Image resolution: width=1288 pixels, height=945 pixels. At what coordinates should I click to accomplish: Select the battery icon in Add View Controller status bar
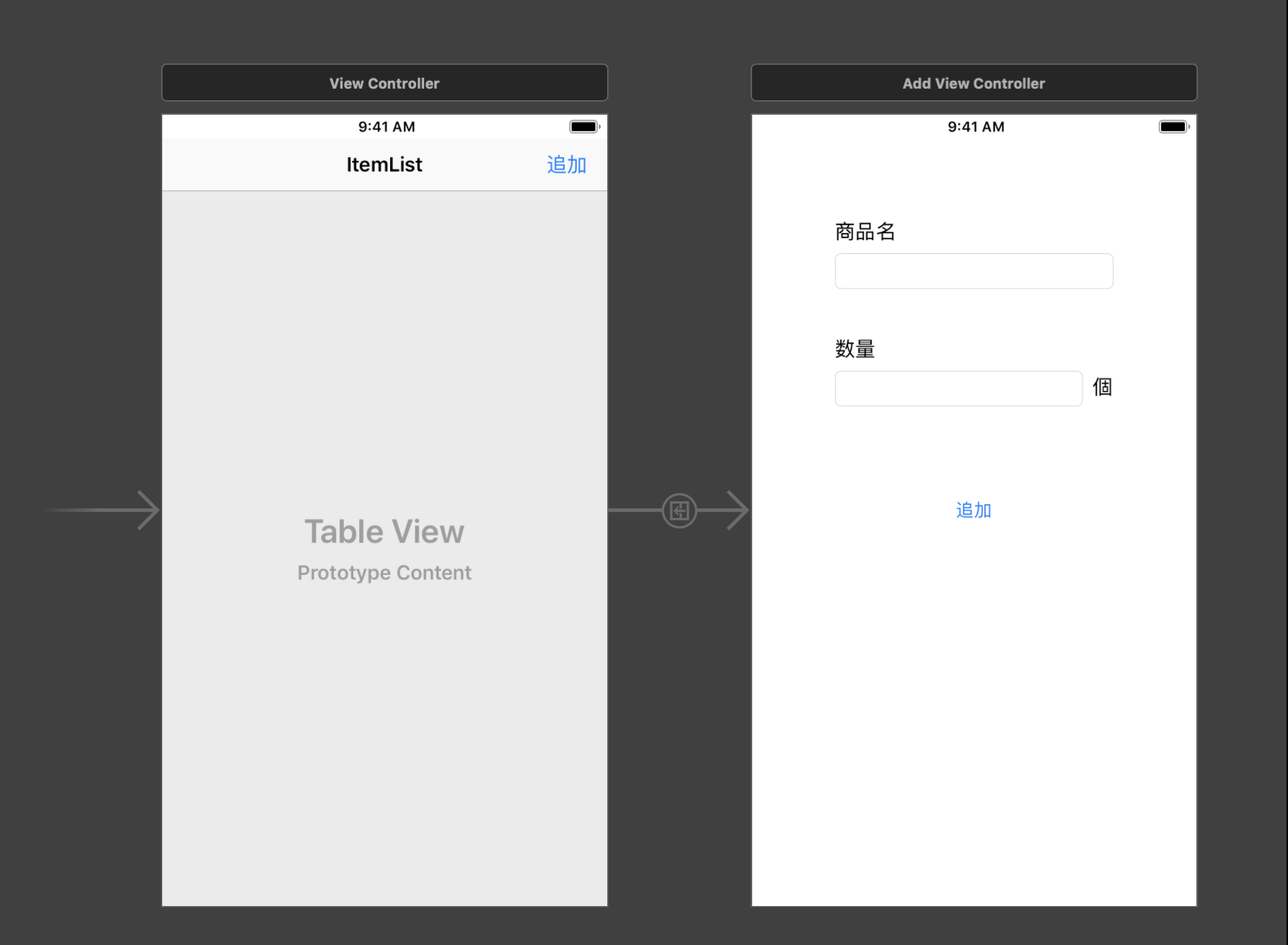1174,127
